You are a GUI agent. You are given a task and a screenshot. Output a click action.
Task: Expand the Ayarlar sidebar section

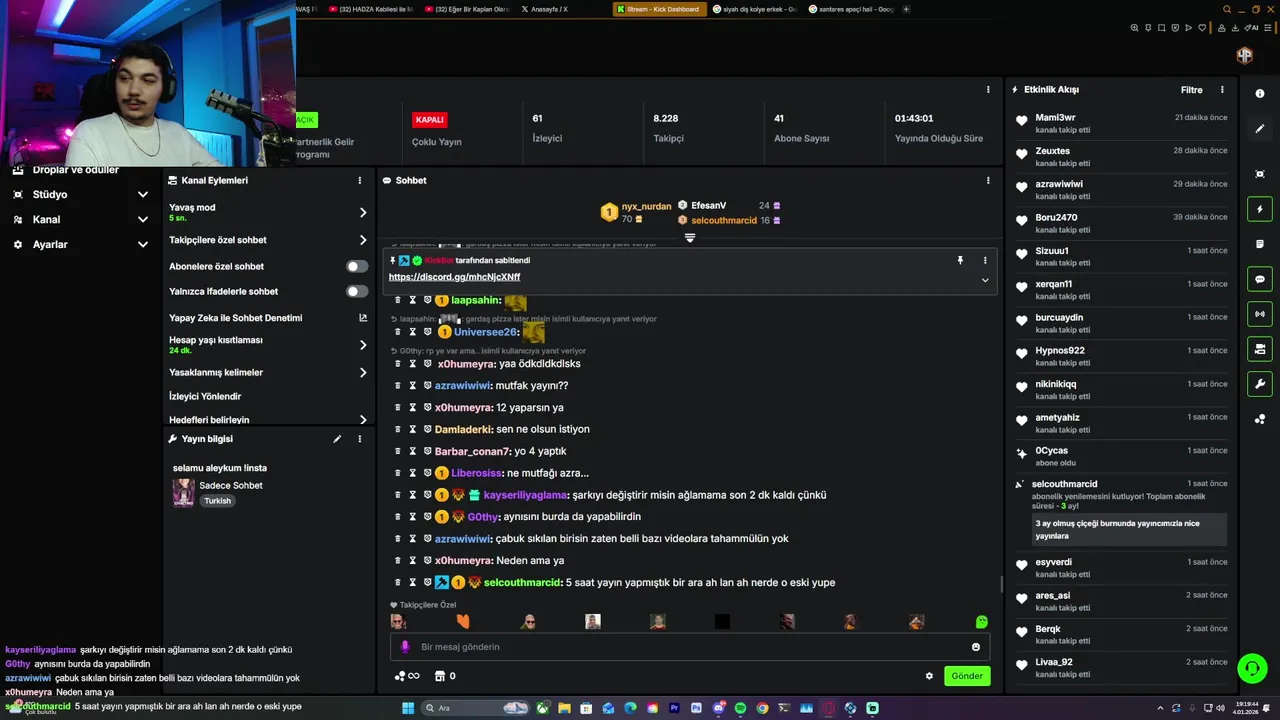pos(142,244)
